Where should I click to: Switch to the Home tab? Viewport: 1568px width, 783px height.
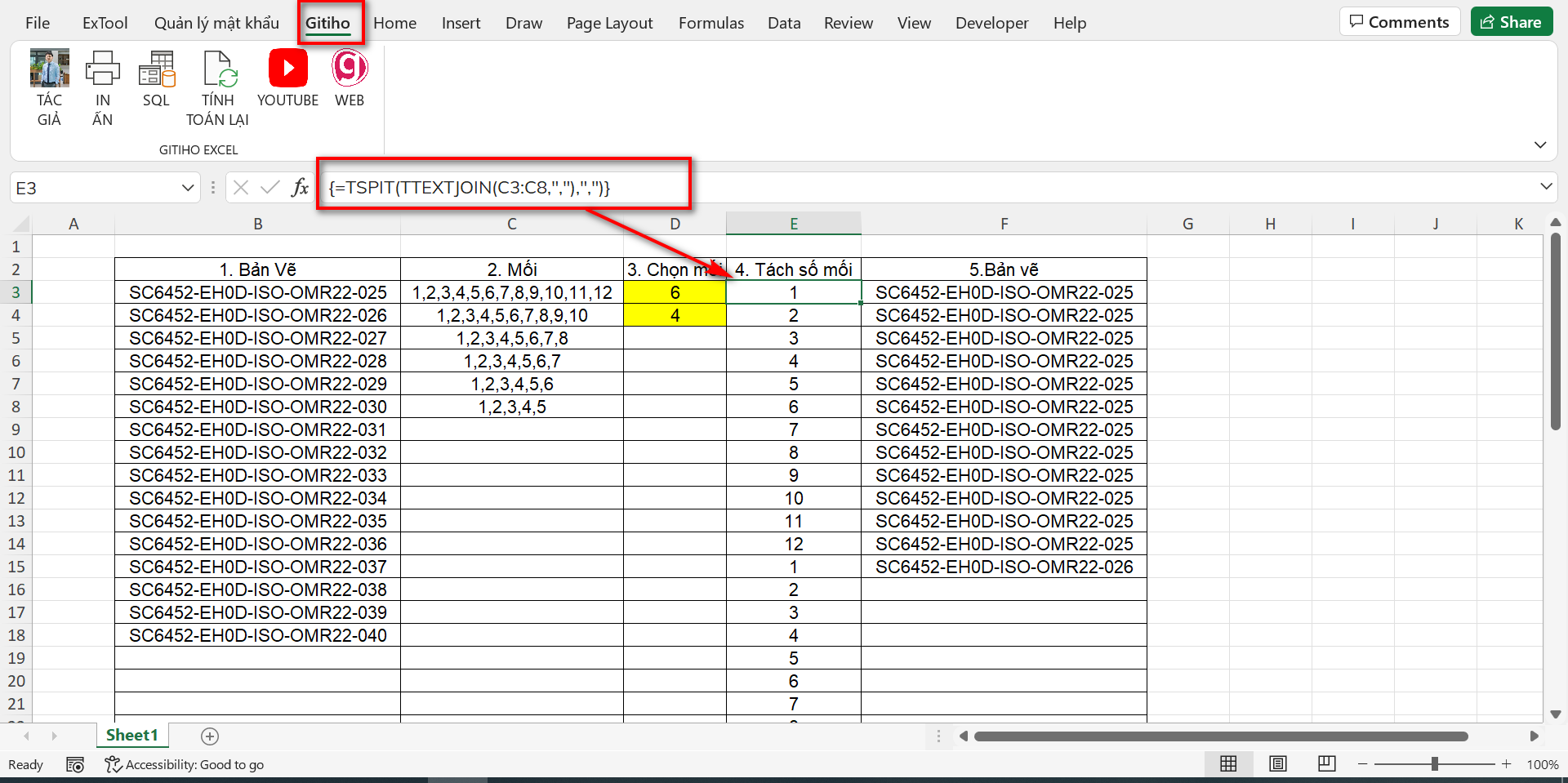pos(395,23)
